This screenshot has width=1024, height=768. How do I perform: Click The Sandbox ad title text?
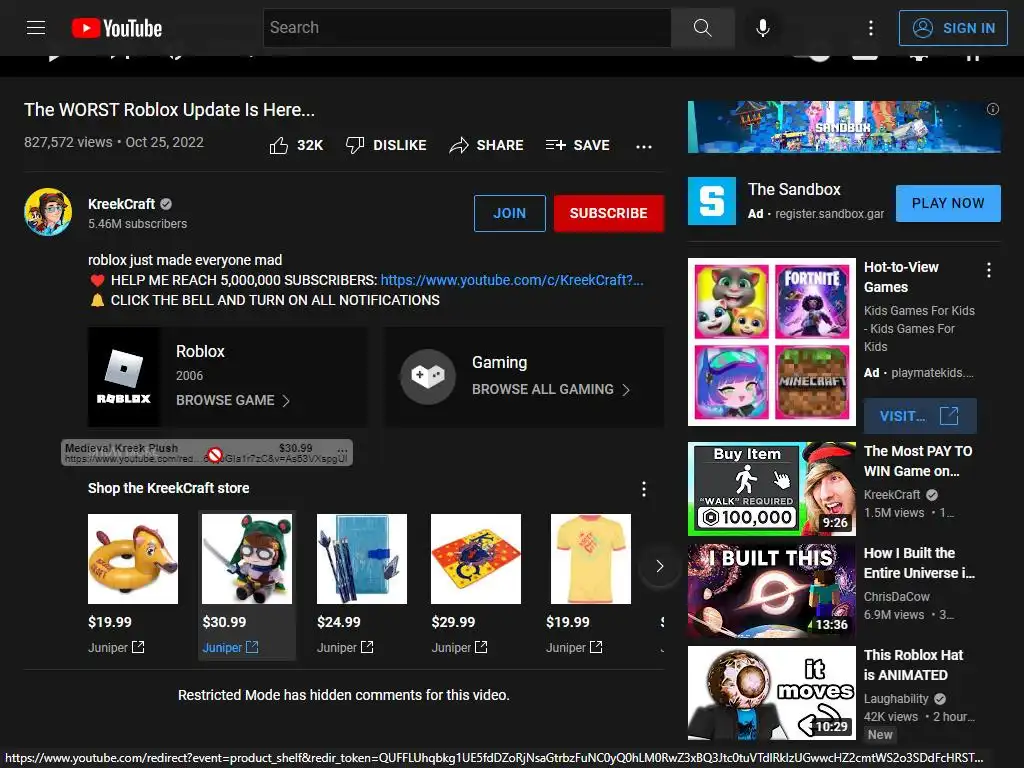pyautogui.click(x=794, y=189)
